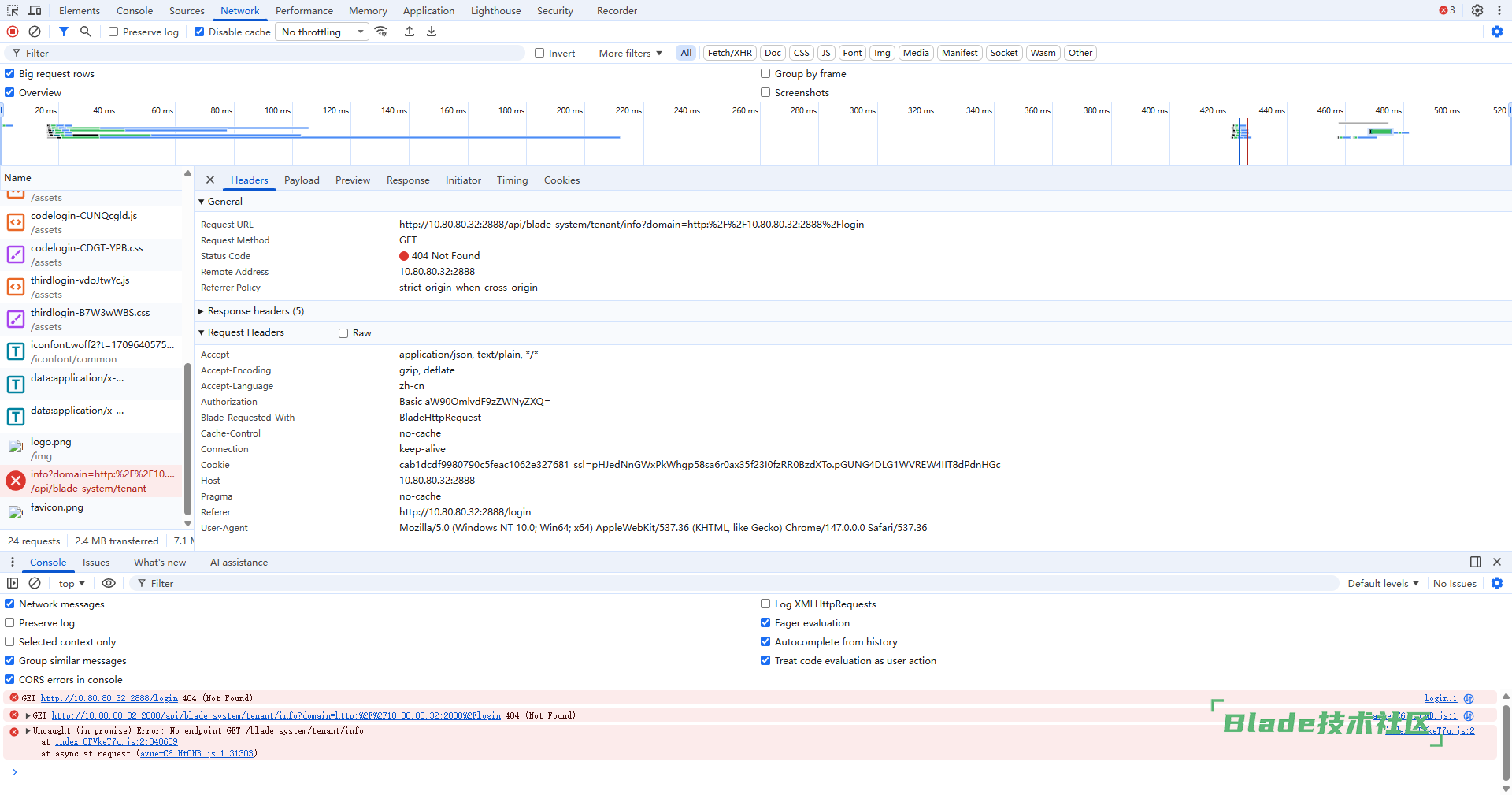Filter requests by Fetch/XHR type

click(x=729, y=53)
